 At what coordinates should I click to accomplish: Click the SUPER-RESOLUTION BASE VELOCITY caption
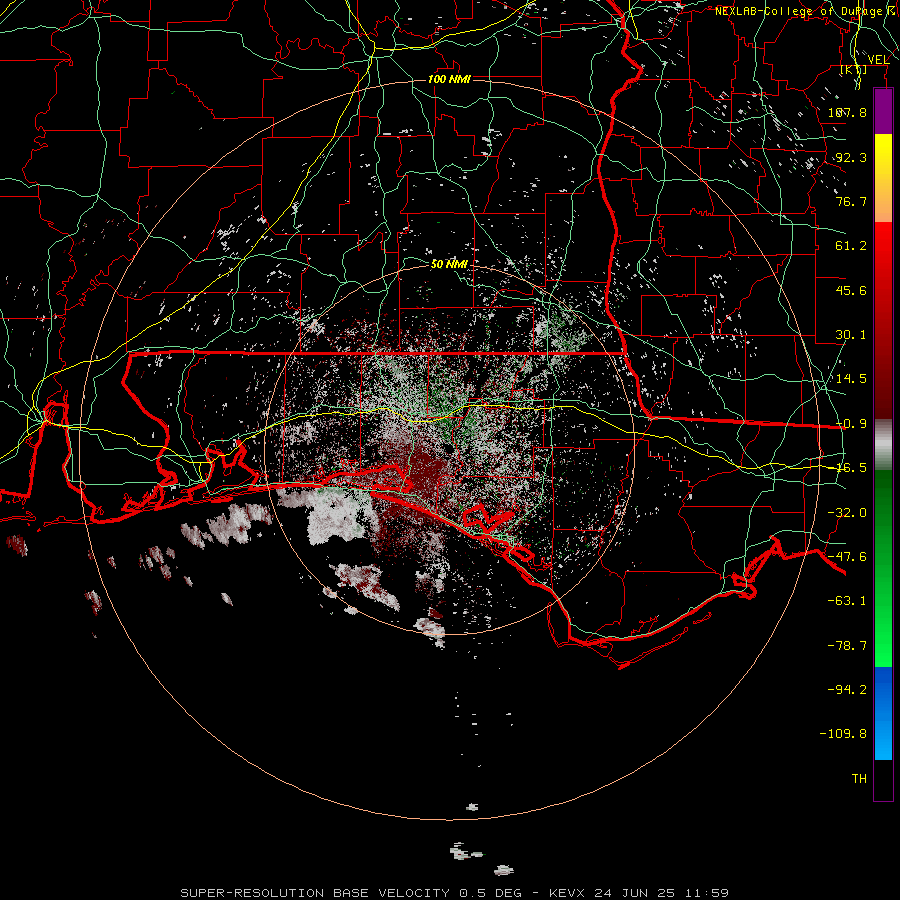click(x=317, y=893)
